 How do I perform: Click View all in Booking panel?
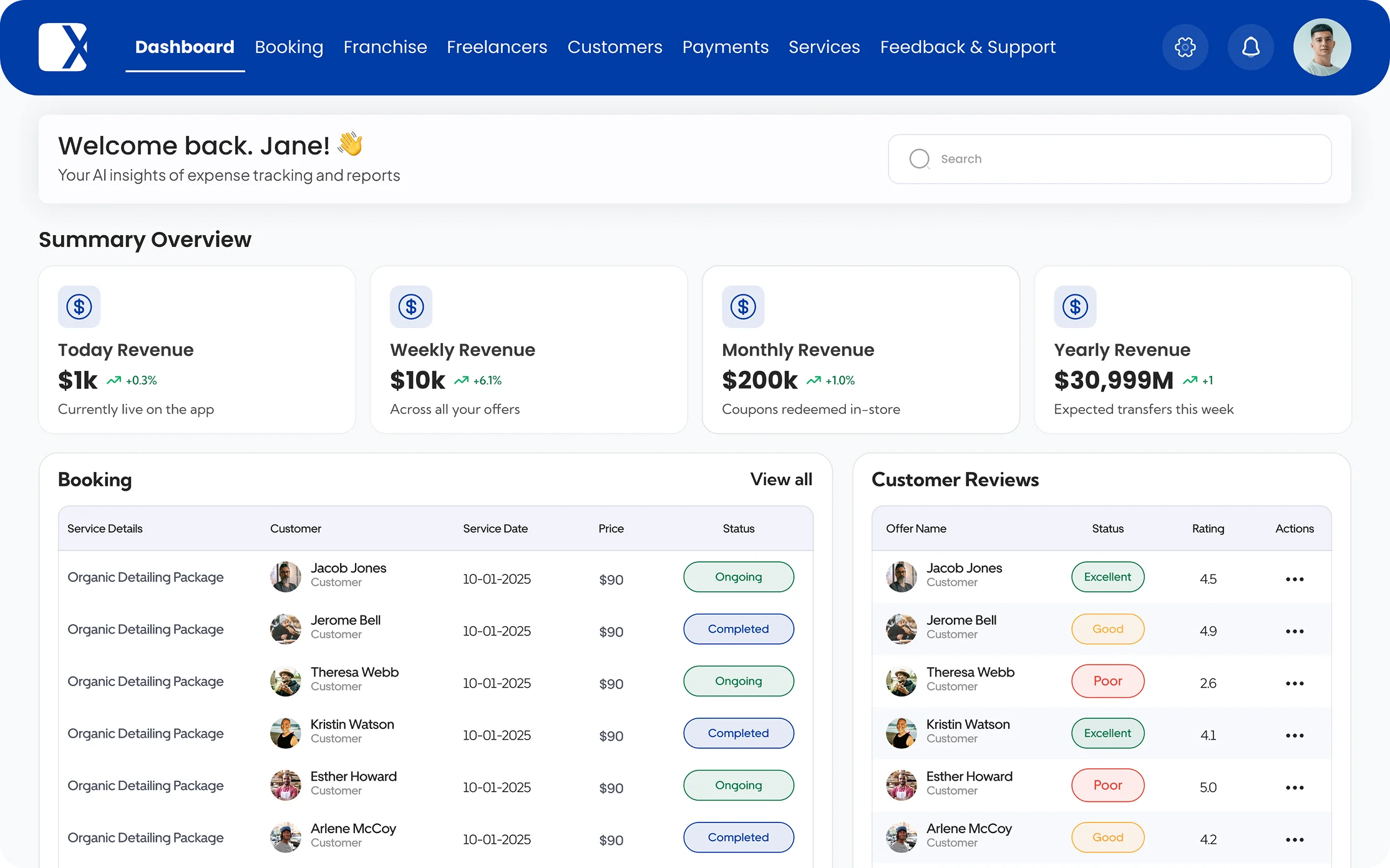point(781,480)
